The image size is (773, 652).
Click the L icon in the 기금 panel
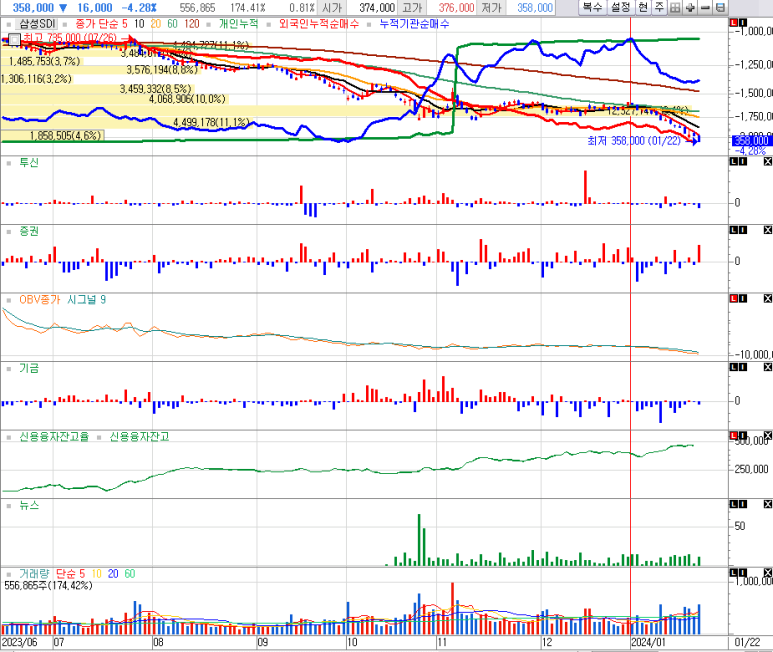point(734,367)
